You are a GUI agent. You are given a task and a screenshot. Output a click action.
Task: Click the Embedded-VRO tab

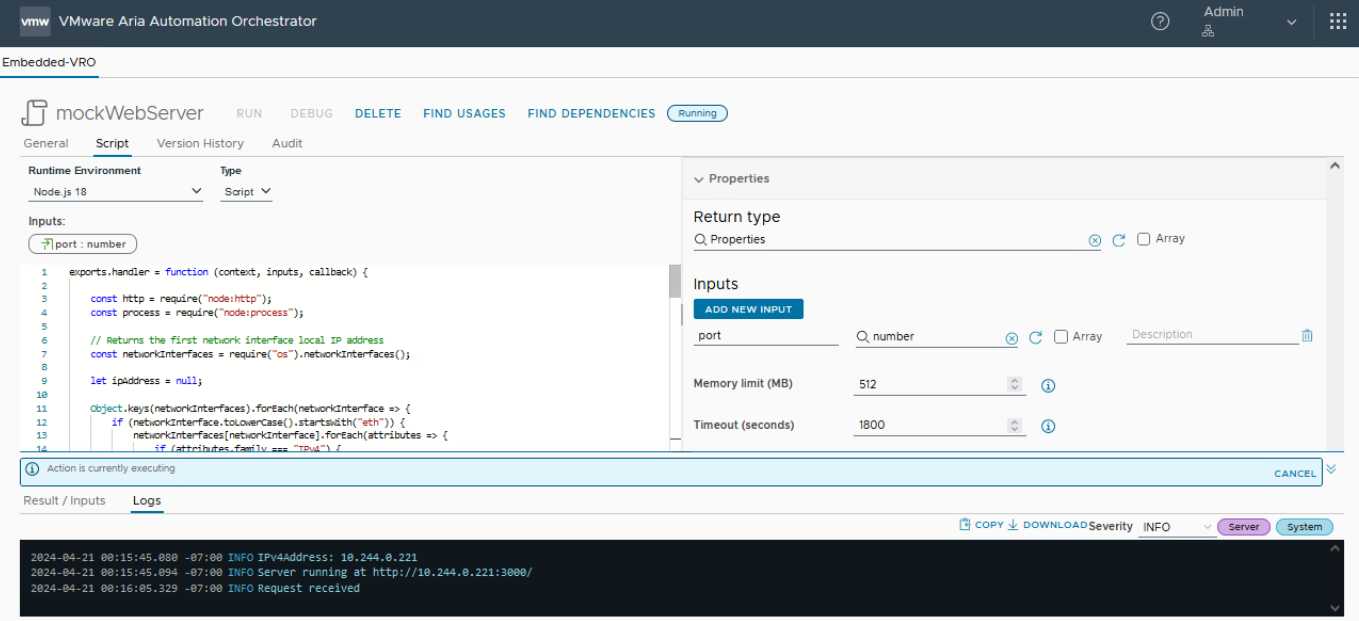(x=49, y=62)
